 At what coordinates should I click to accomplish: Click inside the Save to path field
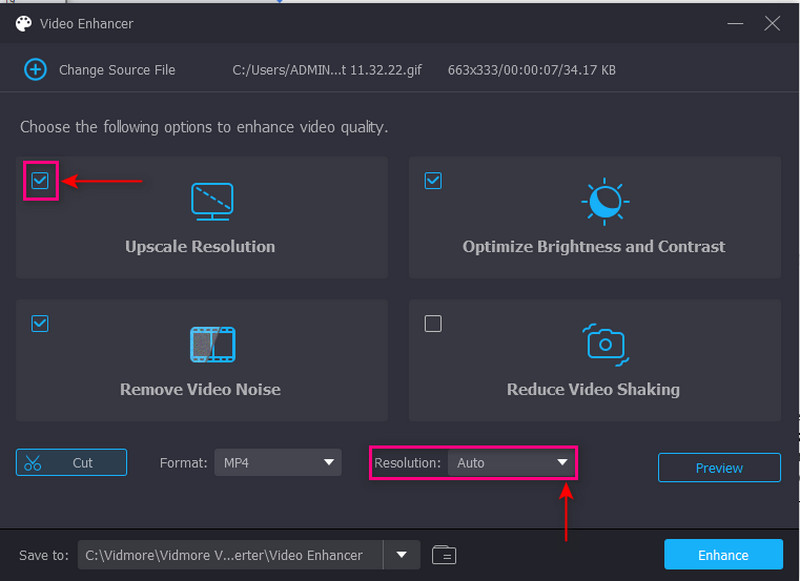point(230,554)
